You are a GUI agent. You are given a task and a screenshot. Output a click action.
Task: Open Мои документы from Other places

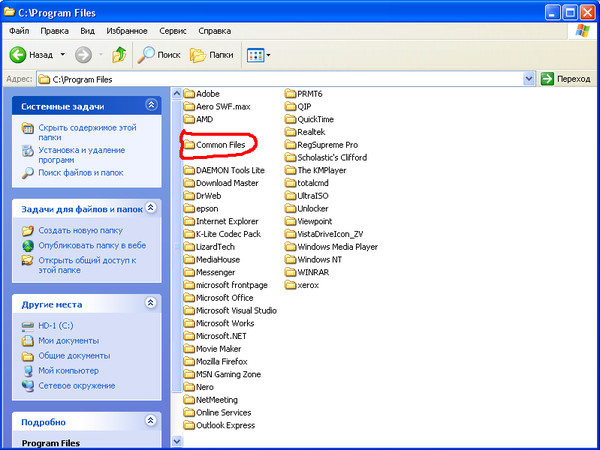tap(68, 341)
